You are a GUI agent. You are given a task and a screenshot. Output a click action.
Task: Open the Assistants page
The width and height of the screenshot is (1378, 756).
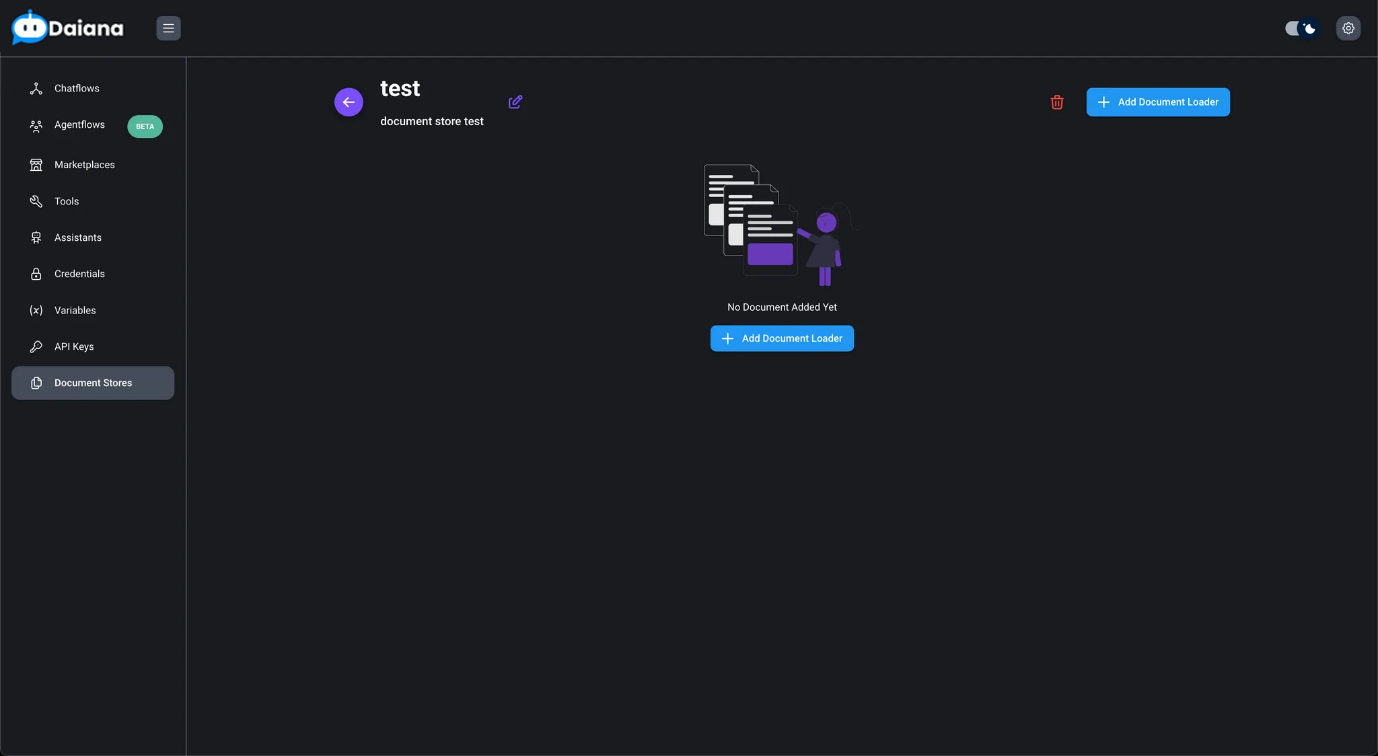point(78,238)
